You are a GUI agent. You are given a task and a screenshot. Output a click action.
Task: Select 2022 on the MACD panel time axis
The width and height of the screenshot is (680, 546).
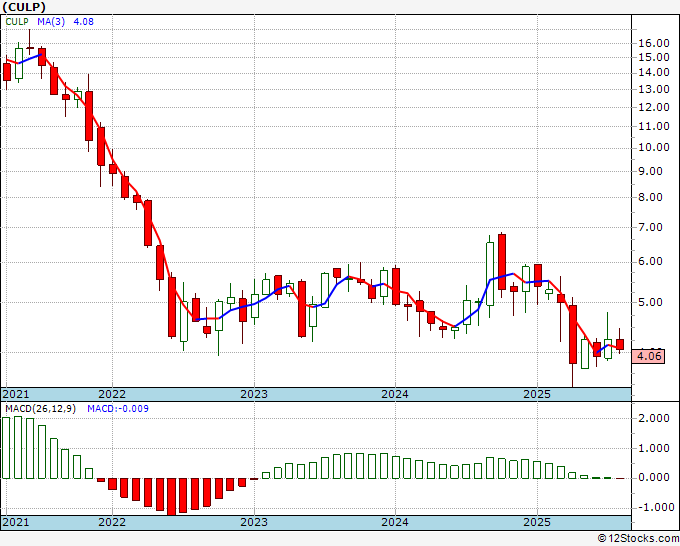tap(112, 522)
